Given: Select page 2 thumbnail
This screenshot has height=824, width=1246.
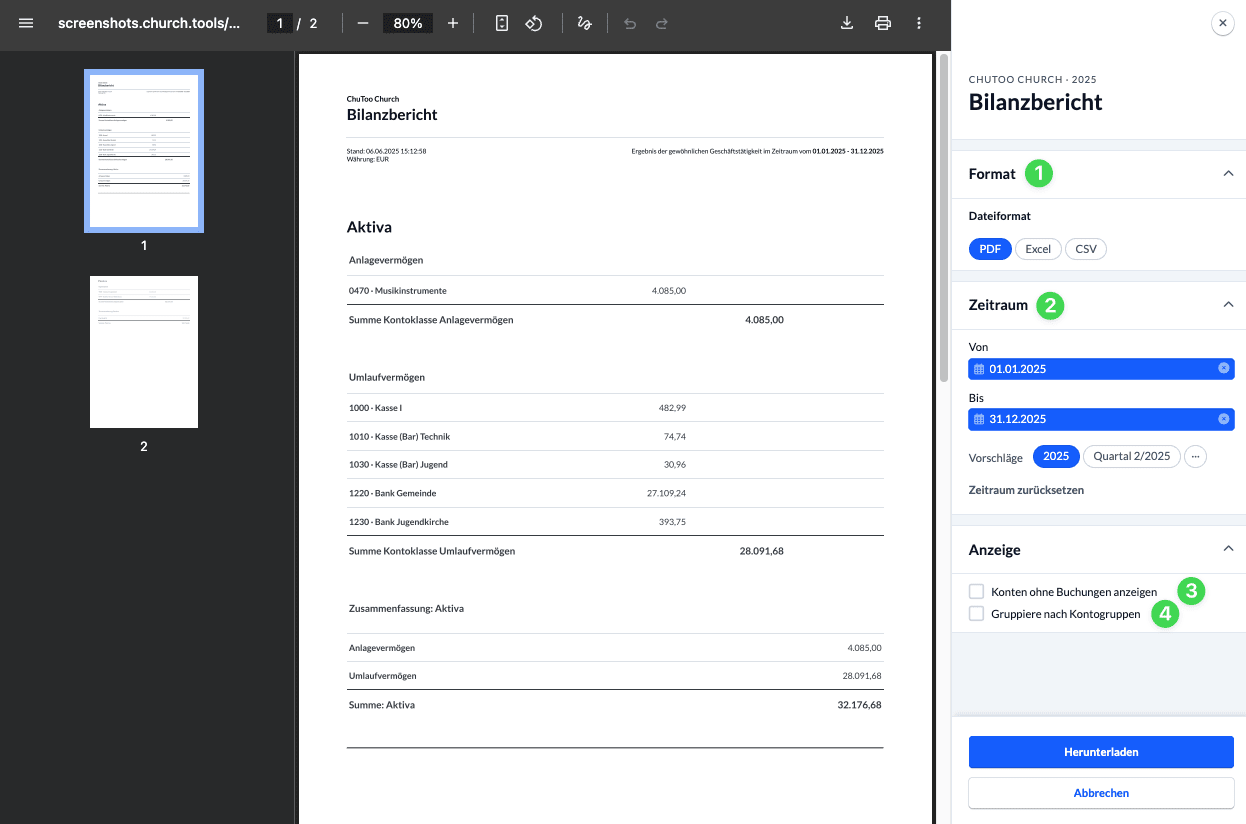Looking at the screenshot, I should pos(144,352).
